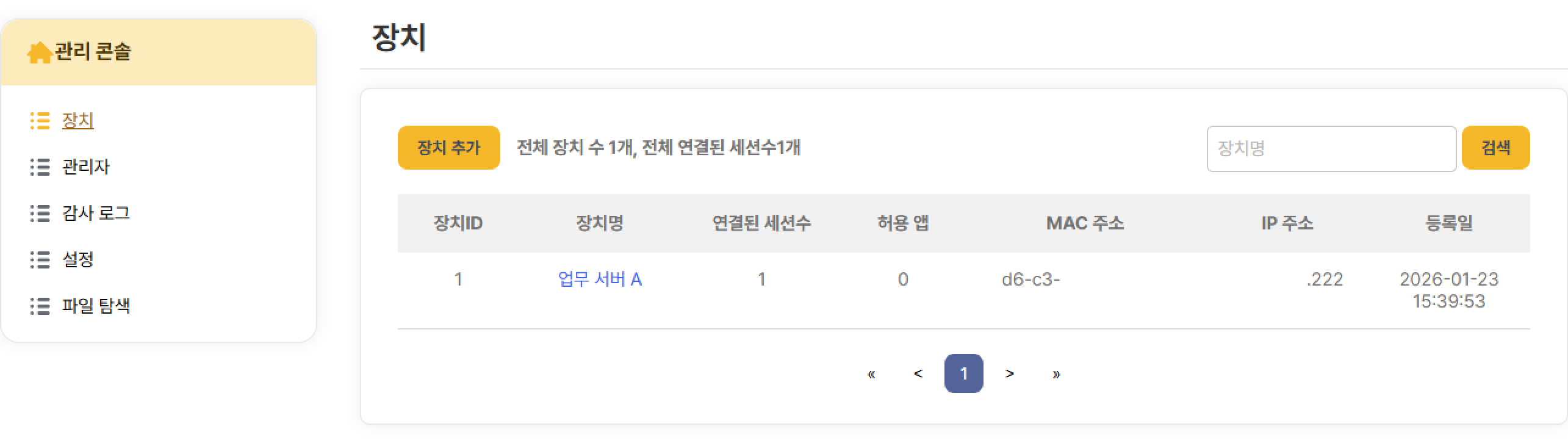Focus the 장치명 search field

1331,149
